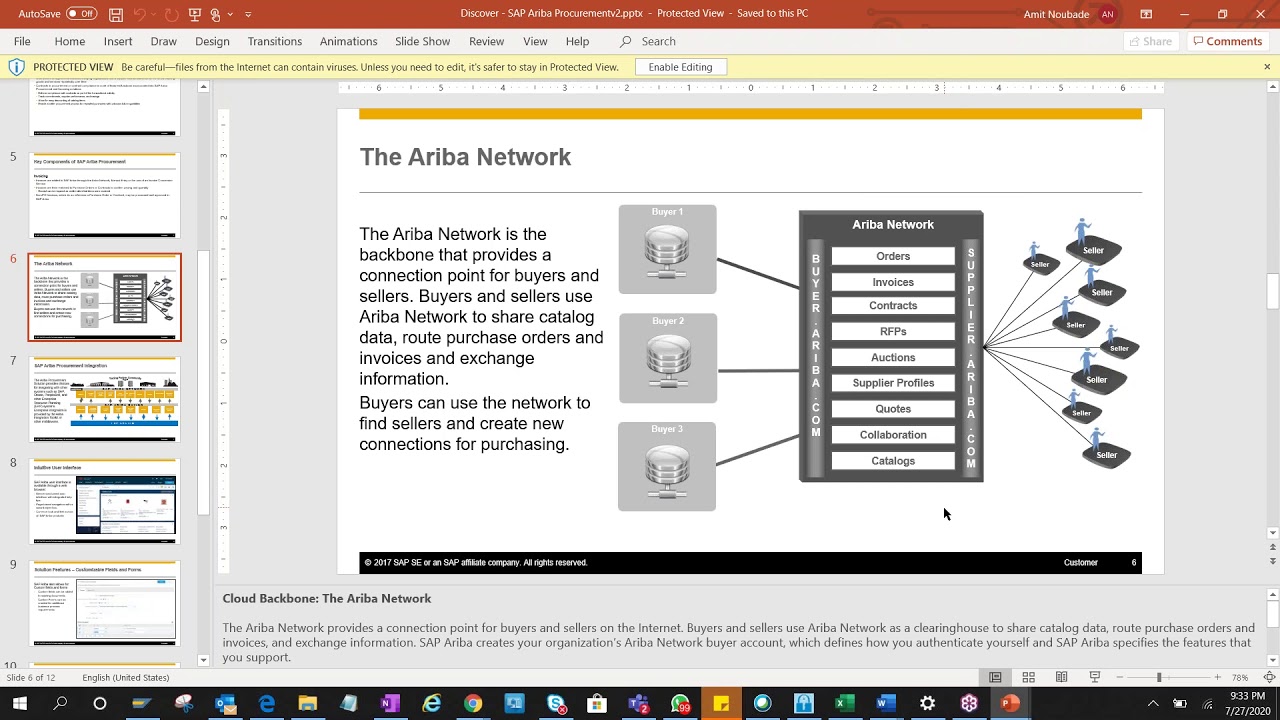
Task: Fit slide to current window icon
Action: (1269, 677)
